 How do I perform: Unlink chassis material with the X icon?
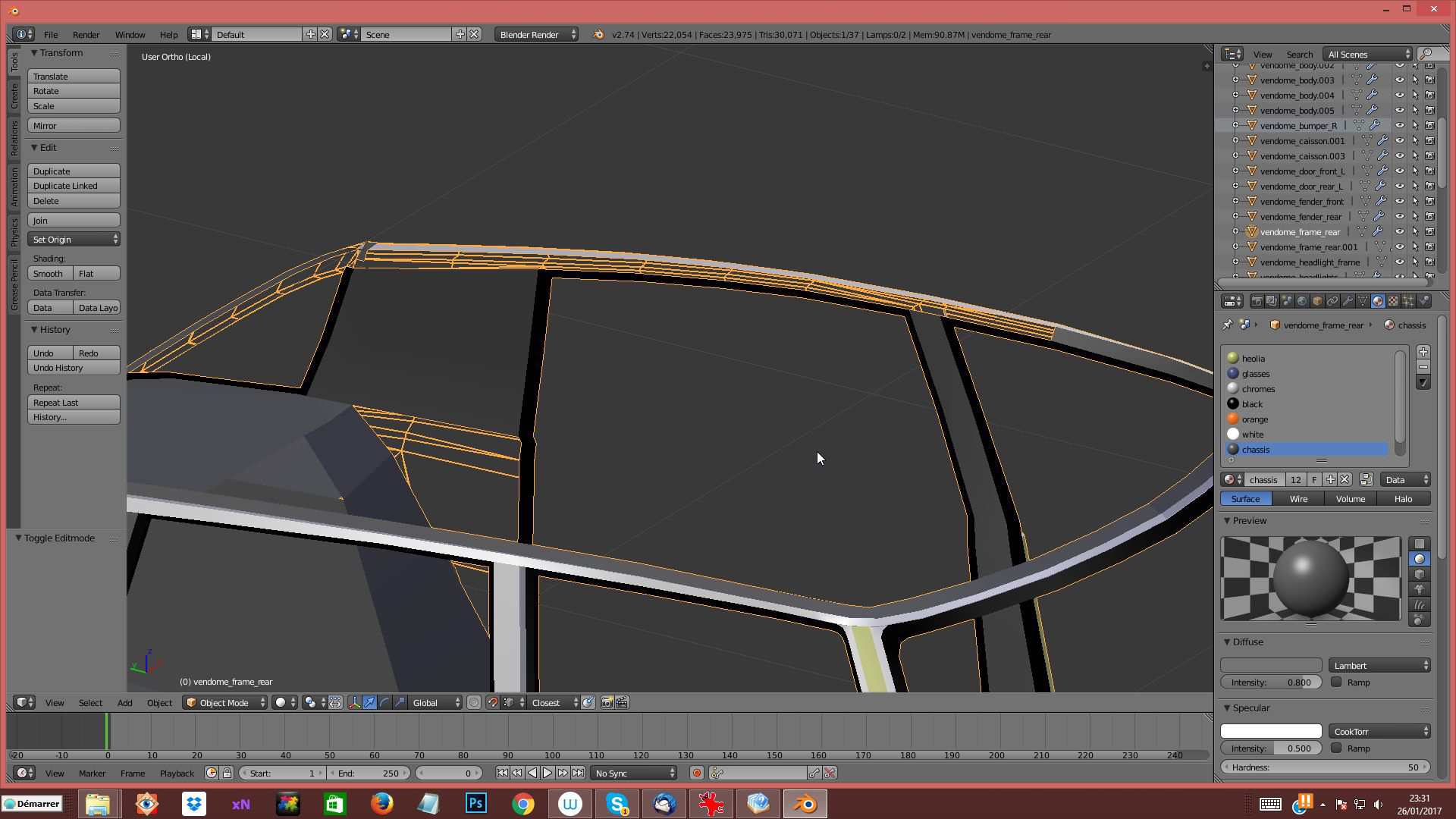pos(1345,479)
